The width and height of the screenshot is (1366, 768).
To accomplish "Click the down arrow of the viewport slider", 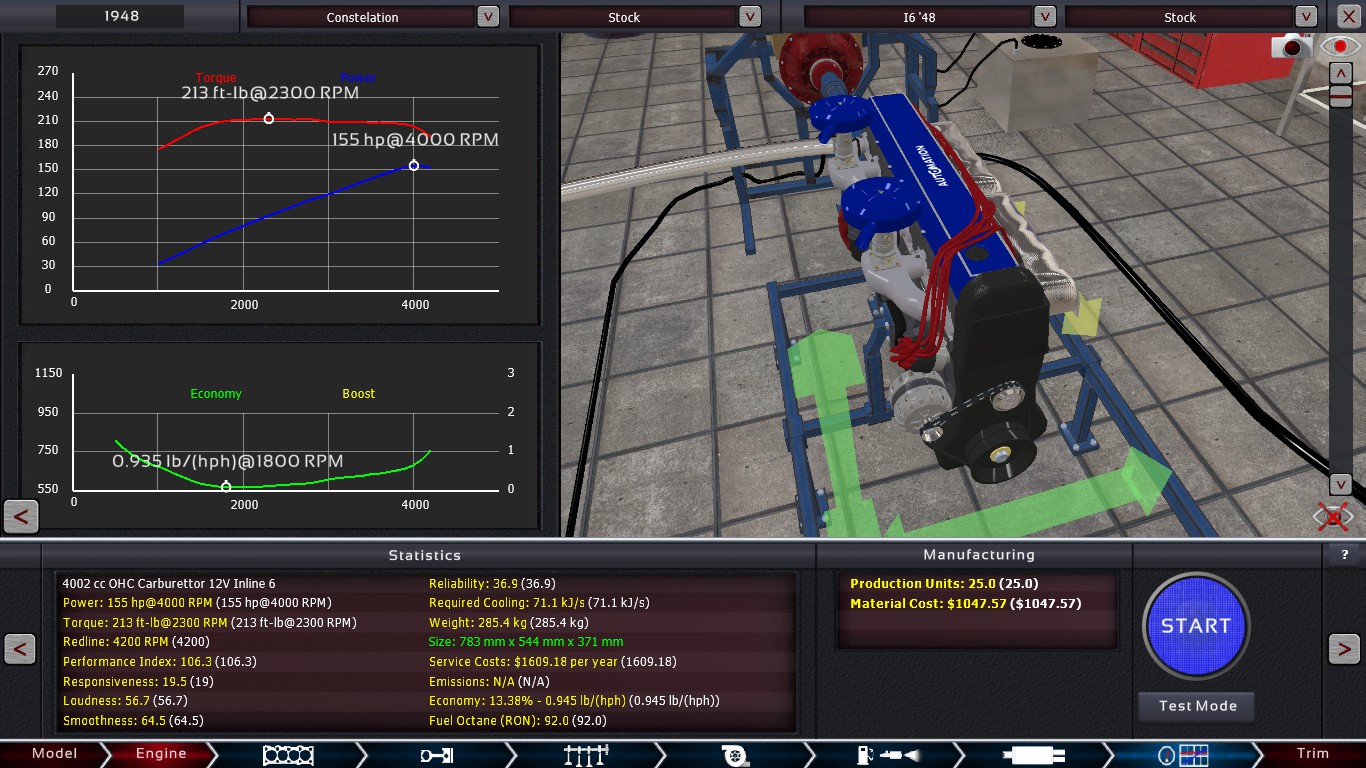I will click(x=1340, y=485).
